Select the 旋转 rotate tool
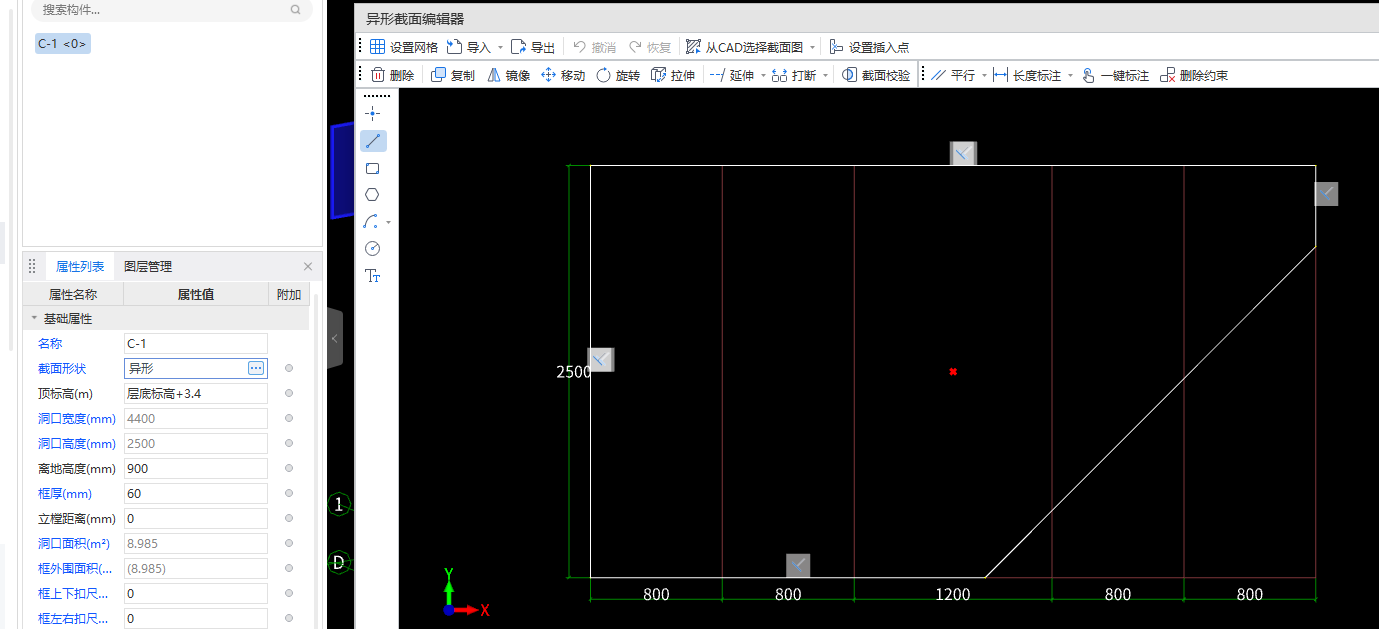Screen dimensions: 1379x629 coord(618,75)
